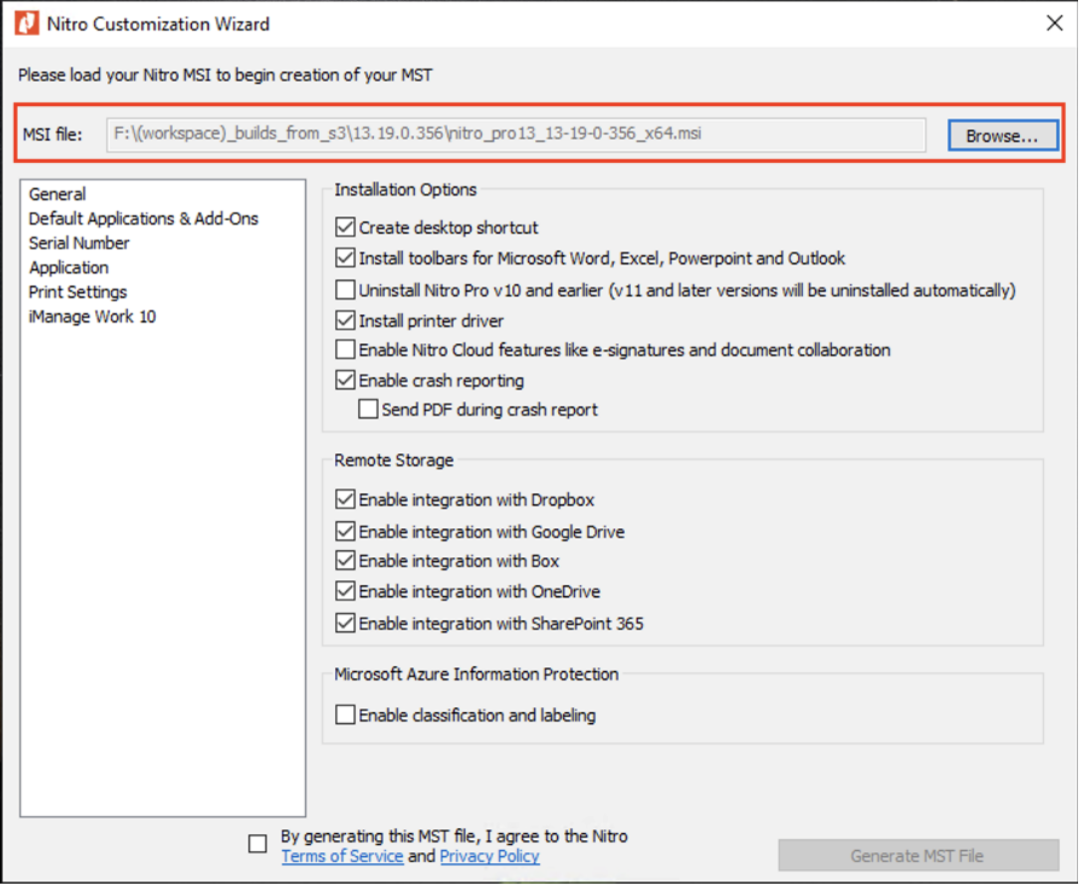The image size is (1082, 886).
Task: Open the Privacy Policy link
Action: point(489,856)
